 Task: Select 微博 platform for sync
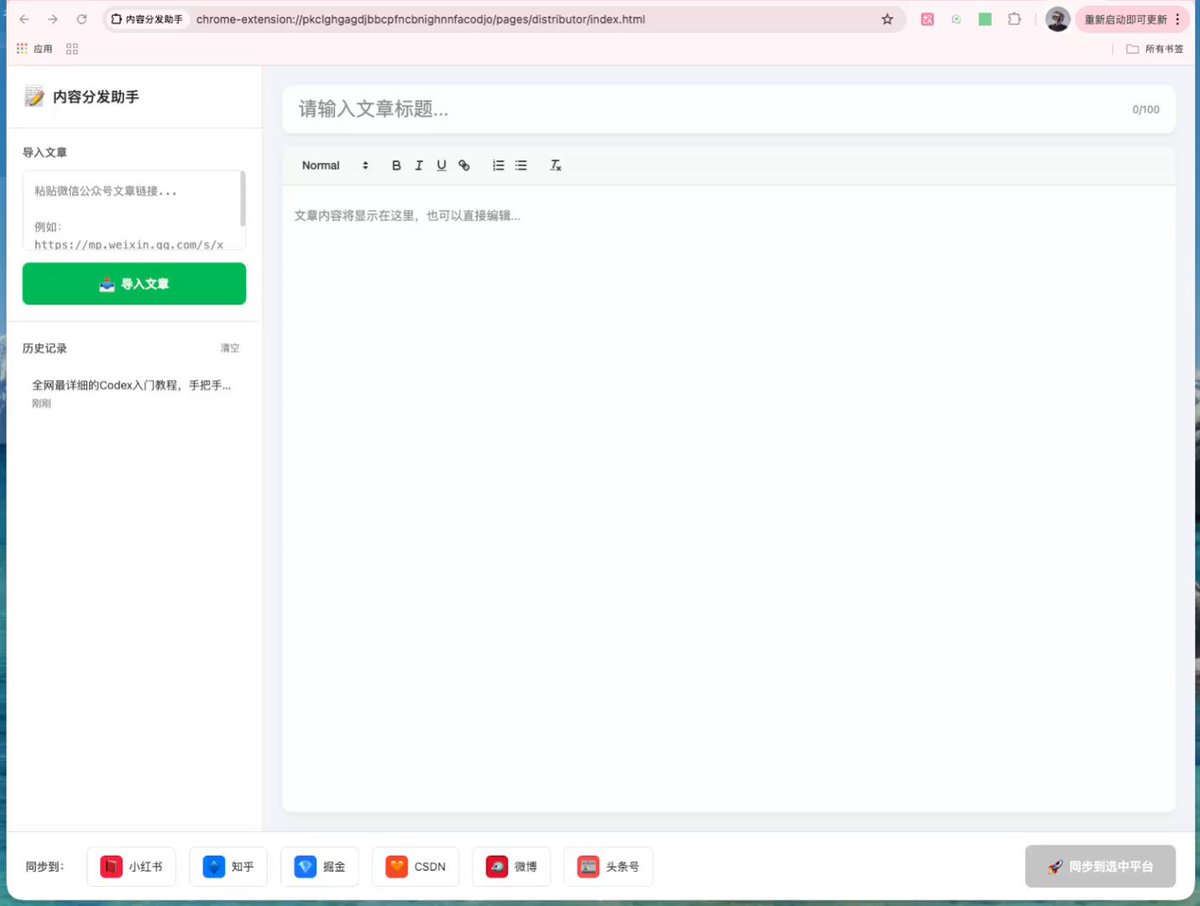click(511, 867)
